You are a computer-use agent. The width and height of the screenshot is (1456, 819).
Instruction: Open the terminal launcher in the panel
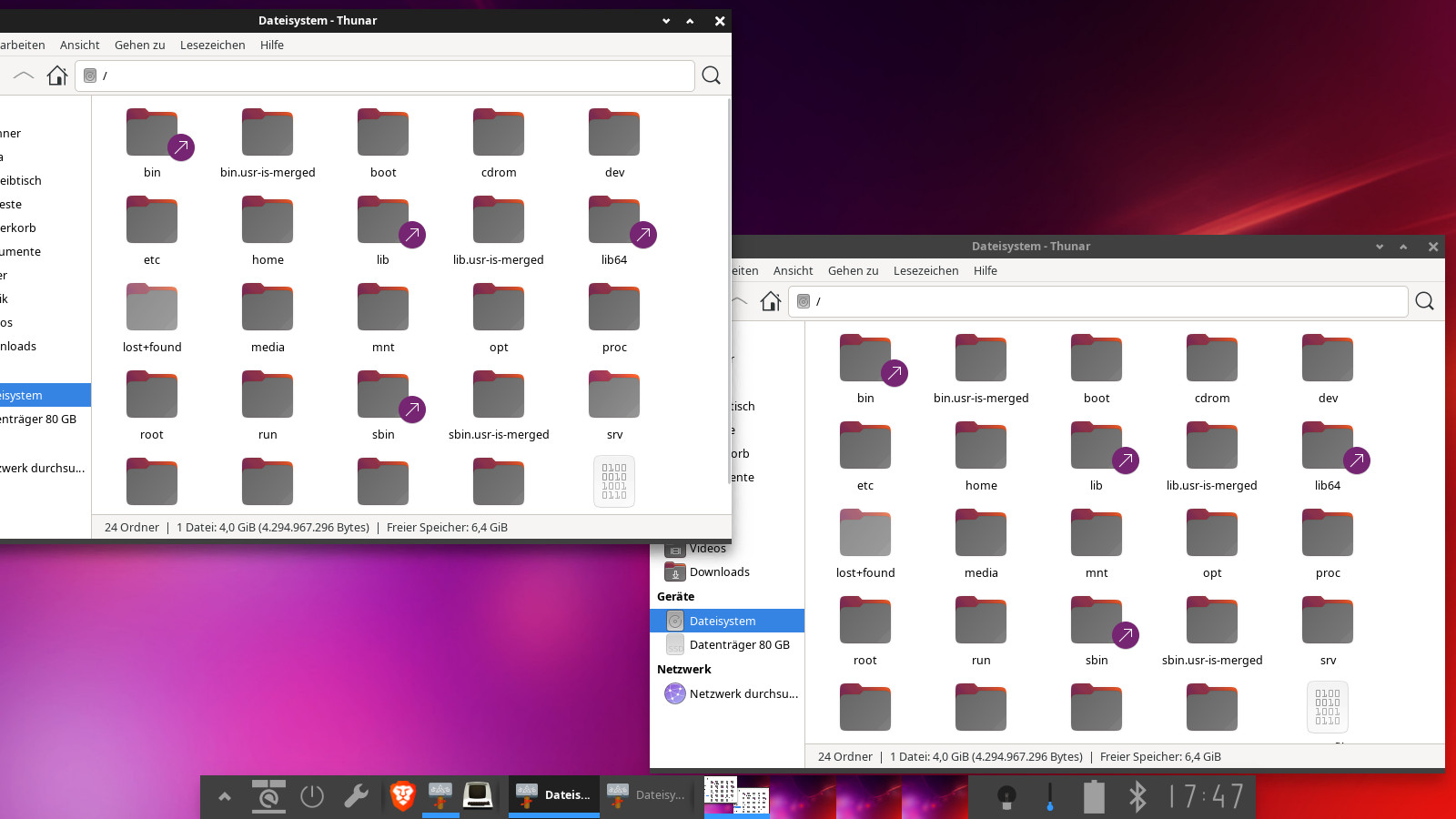478,796
